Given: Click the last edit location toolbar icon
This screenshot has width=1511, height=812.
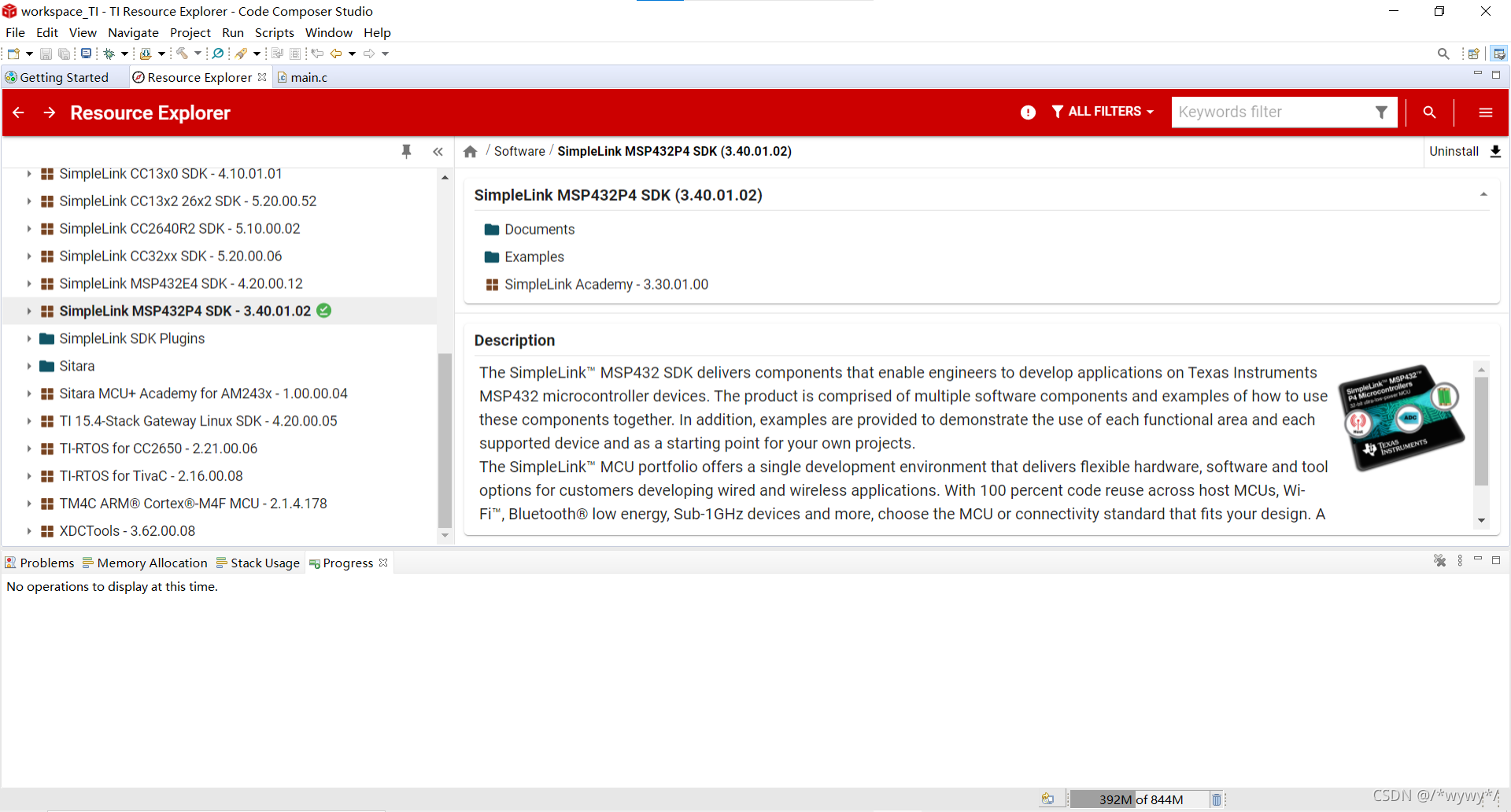Looking at the screenshot, I should (318, 54).
